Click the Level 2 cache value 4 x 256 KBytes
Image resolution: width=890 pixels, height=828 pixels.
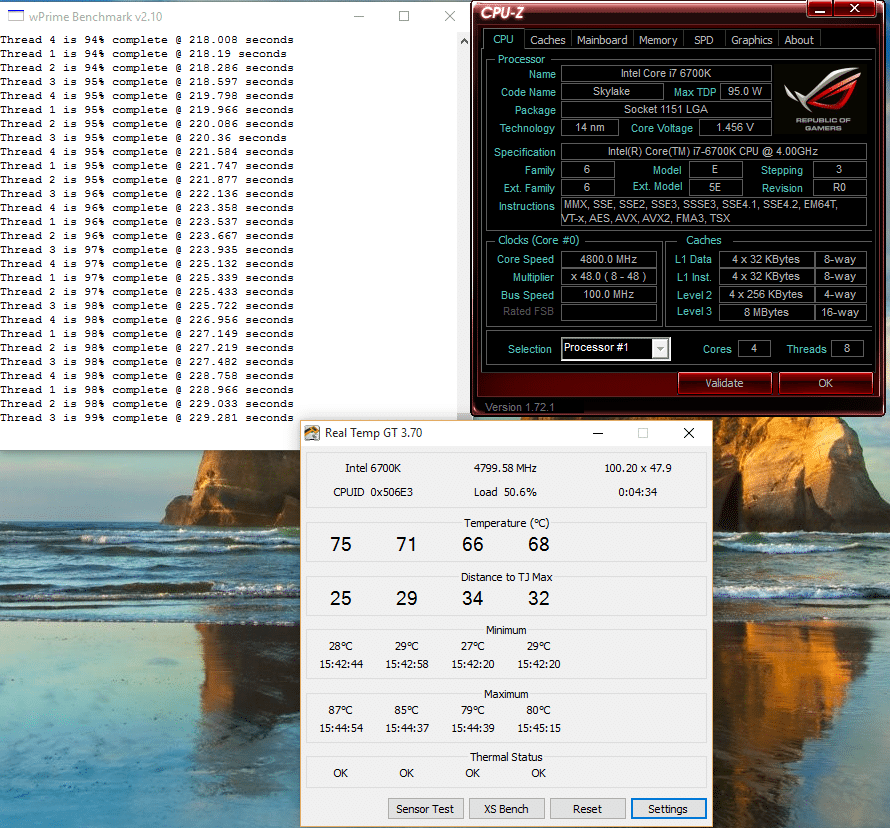point(766,295)
